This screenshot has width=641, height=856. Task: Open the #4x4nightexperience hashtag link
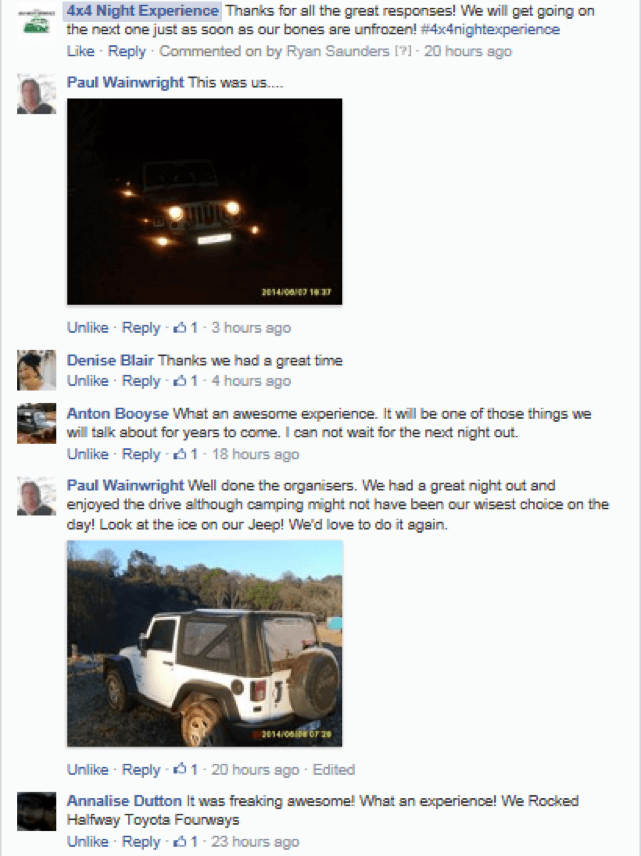[x=490, y=29]
